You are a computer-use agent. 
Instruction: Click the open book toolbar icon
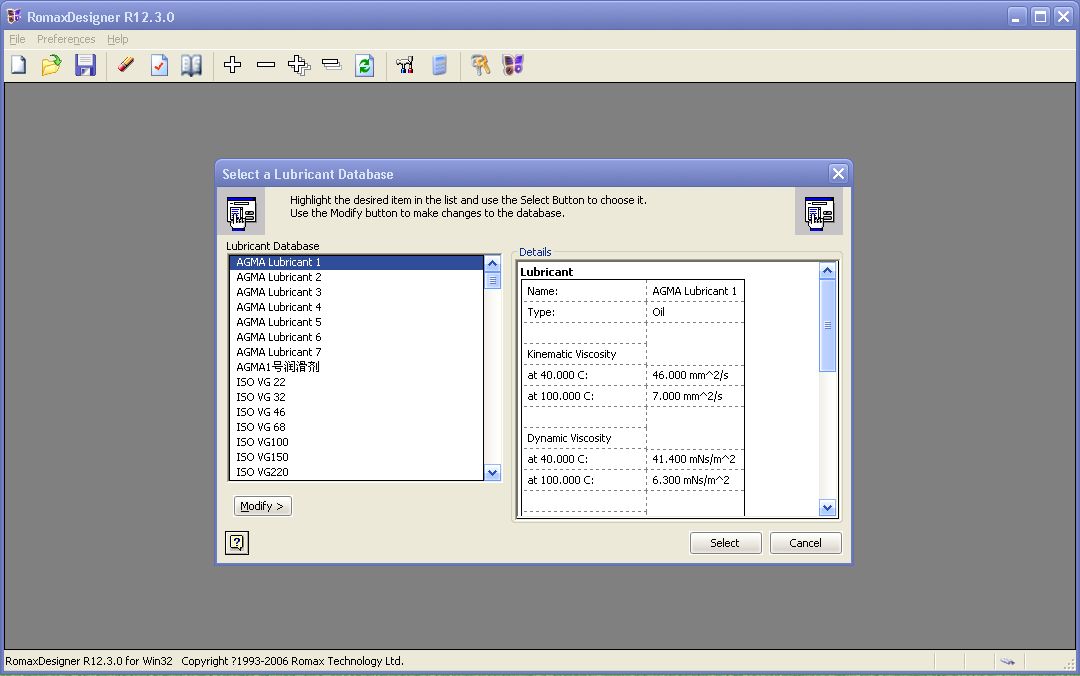pyautogui.click(x=191, y=65)
